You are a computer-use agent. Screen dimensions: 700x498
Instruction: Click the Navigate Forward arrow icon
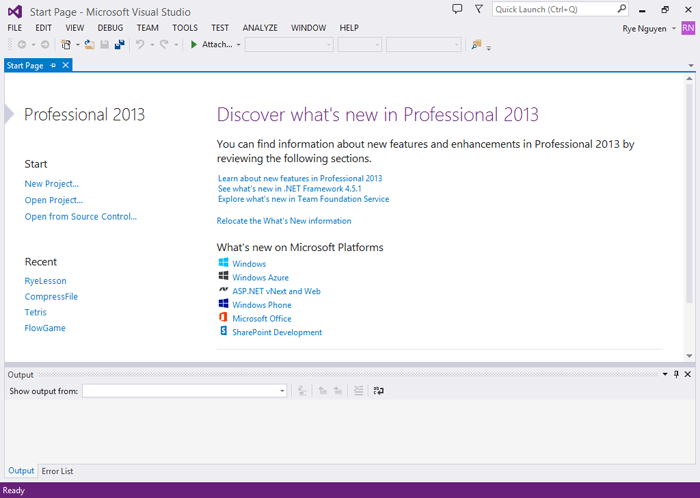[45, 45]
